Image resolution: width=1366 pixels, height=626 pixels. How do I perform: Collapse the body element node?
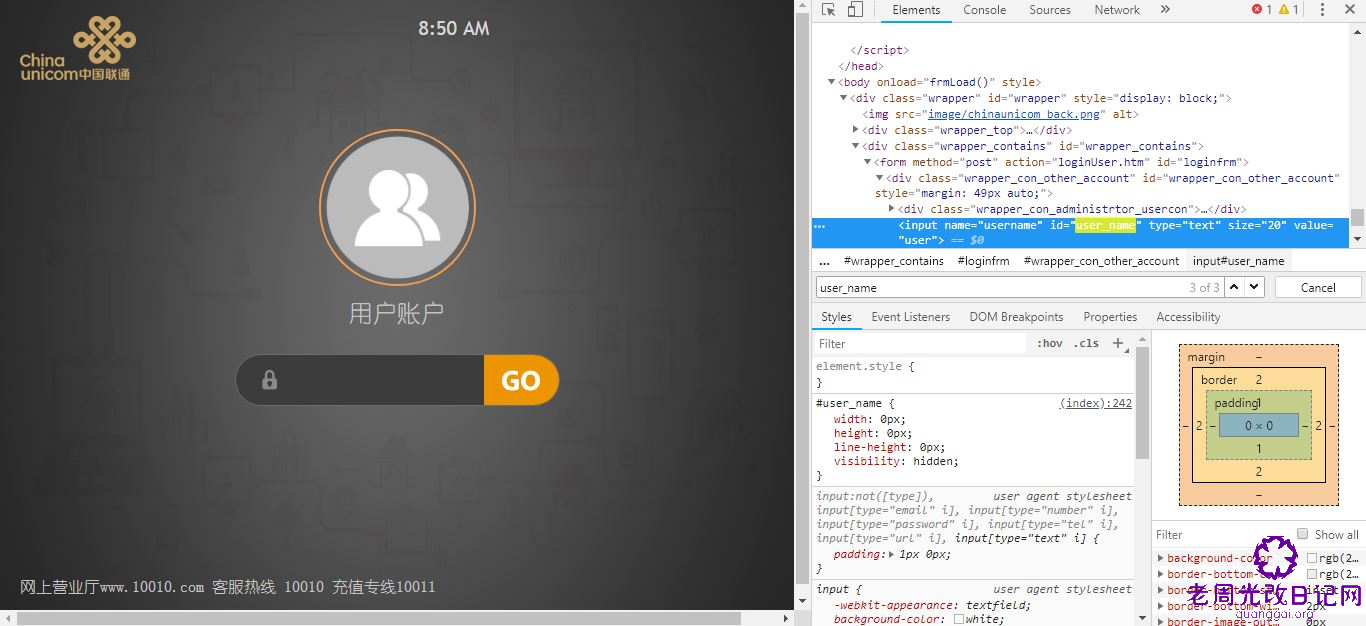pyautogui.click(x=831, y=82)
